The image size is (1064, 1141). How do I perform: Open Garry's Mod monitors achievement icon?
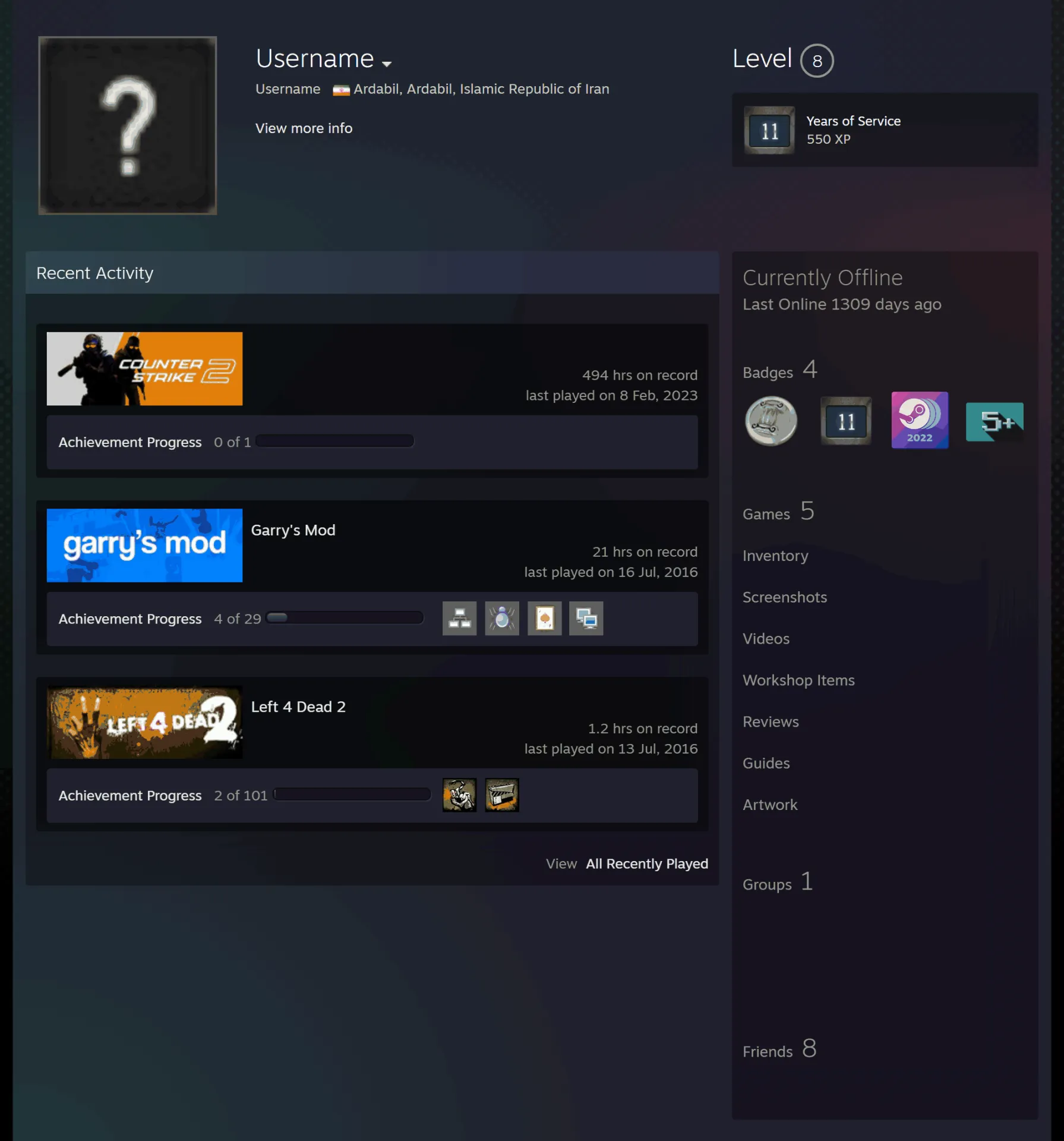(586, 618)
